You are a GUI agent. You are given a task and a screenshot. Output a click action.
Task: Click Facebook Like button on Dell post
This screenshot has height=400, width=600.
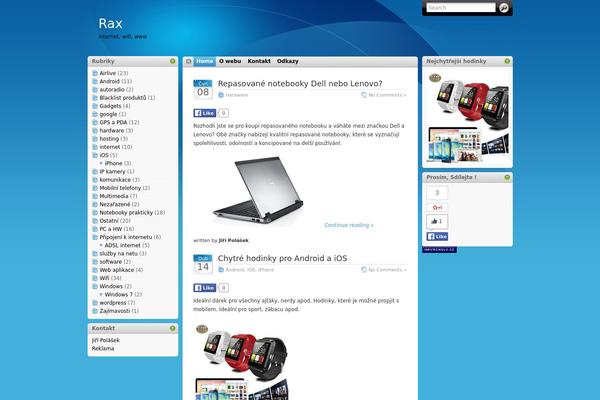pos(205,113)
